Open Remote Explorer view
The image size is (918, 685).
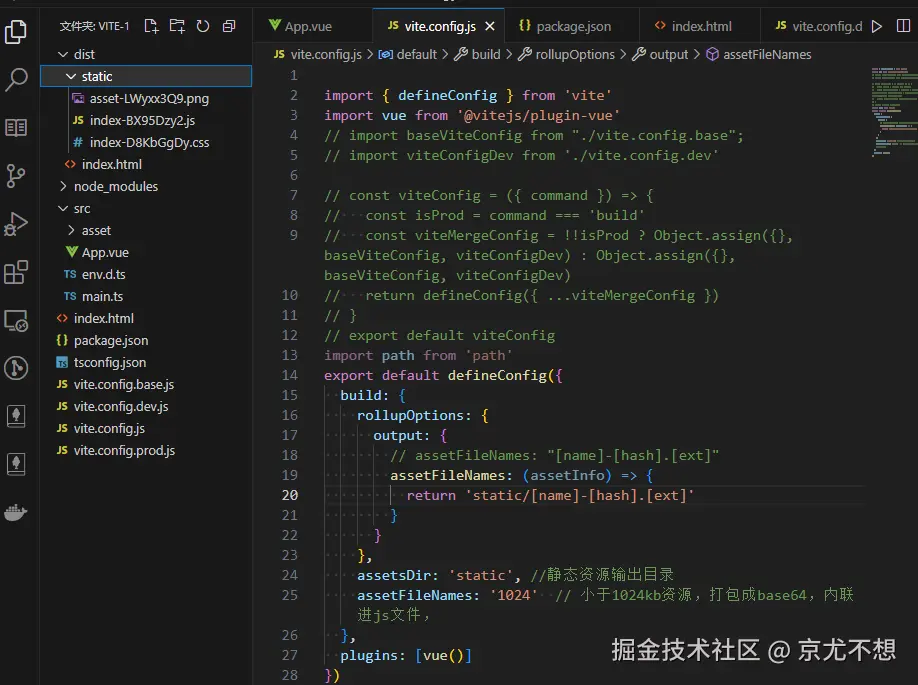click(x=16, y=321)
